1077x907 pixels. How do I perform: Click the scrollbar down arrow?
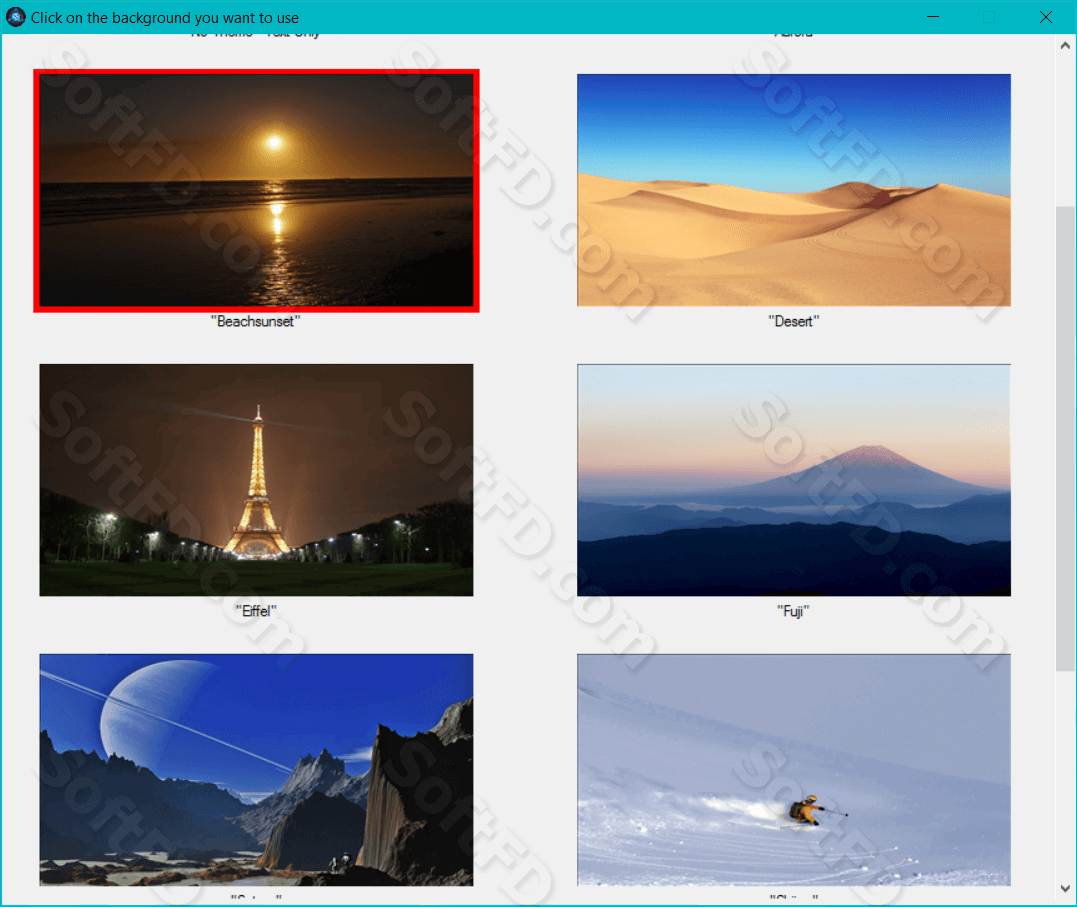(1065, 888)
